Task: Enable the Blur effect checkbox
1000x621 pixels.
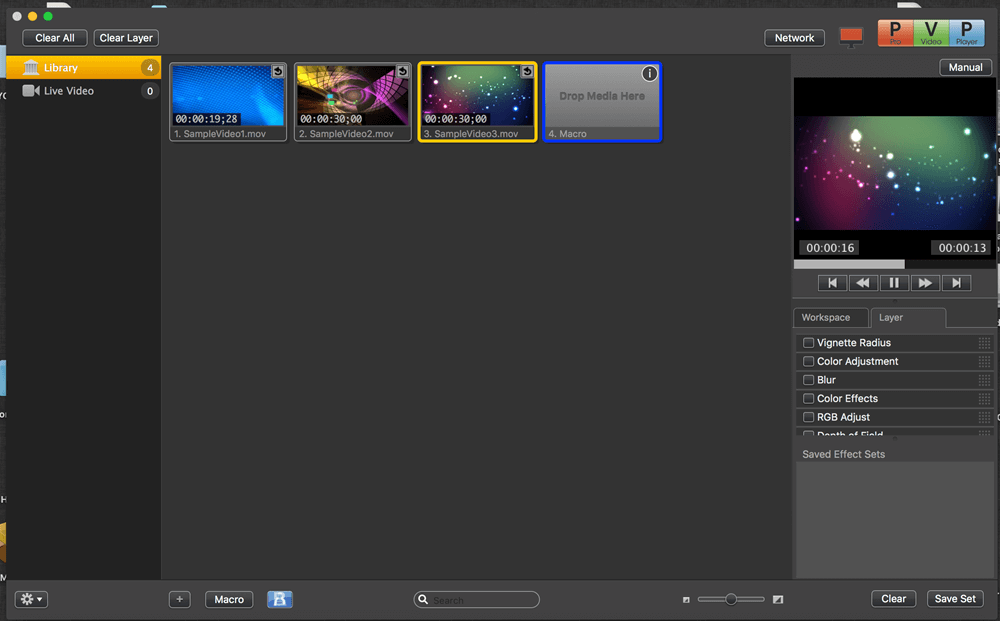Action: [x=808, y=379]
